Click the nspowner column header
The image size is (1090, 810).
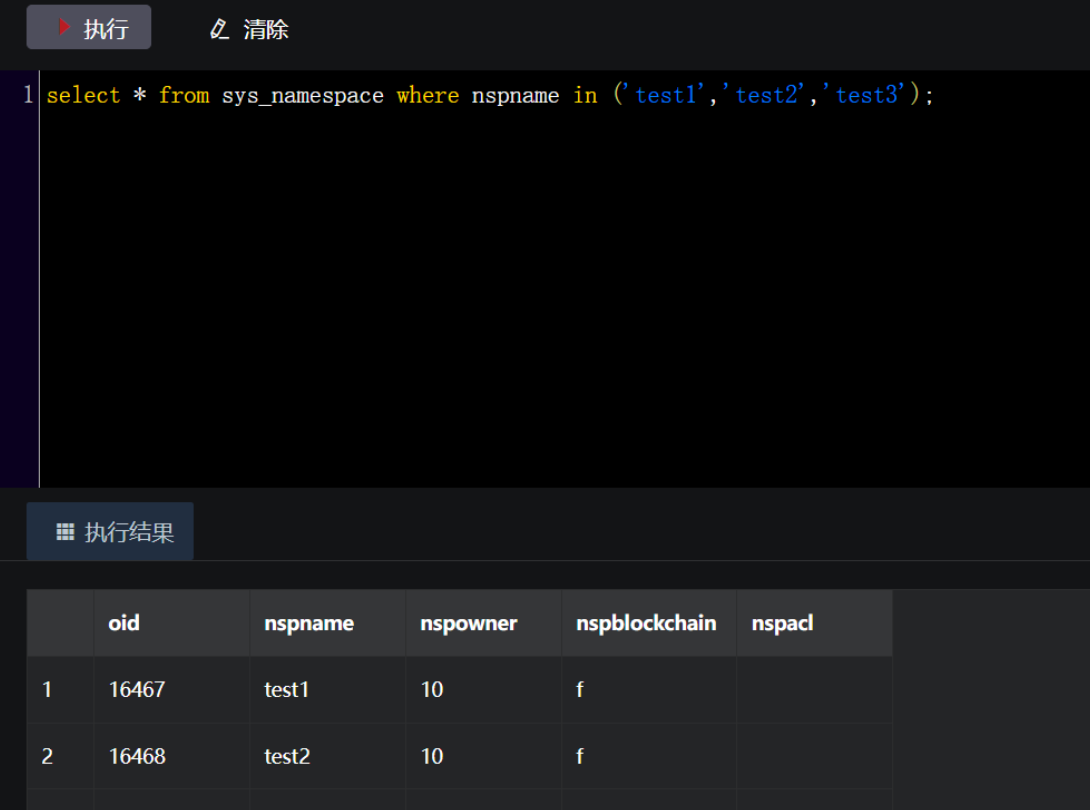pos(468,623)
